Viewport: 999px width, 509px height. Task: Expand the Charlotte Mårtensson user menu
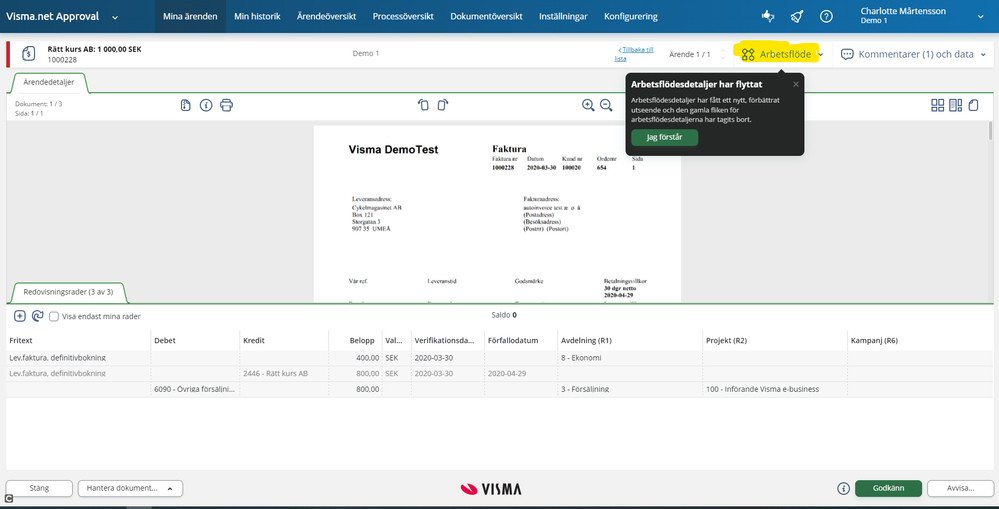click(x=981, y=17)
